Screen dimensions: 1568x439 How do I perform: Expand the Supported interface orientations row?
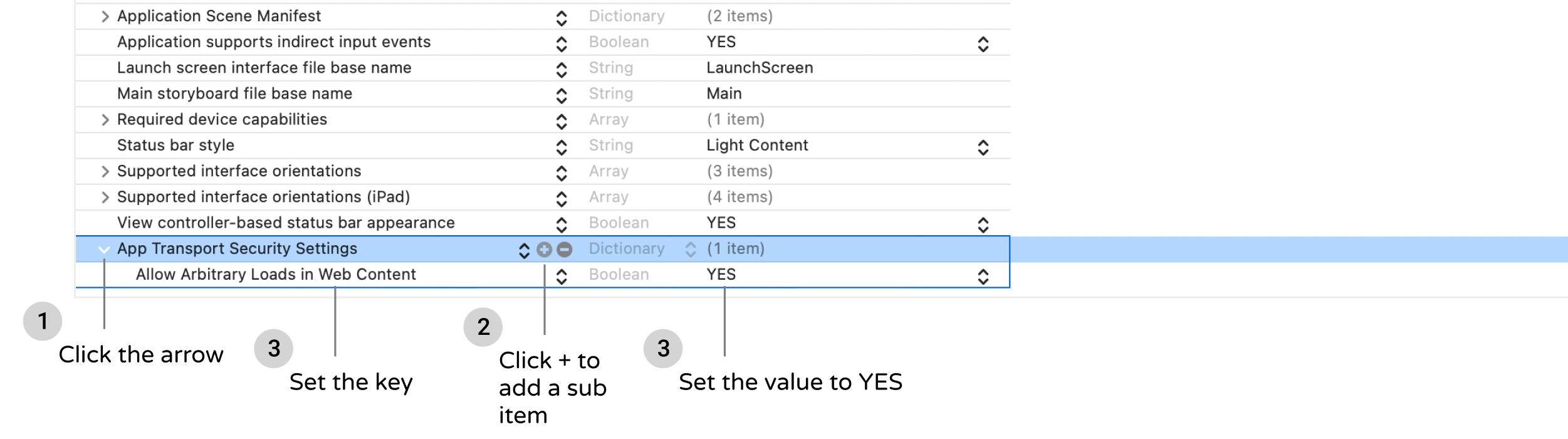tap(104, 171)
